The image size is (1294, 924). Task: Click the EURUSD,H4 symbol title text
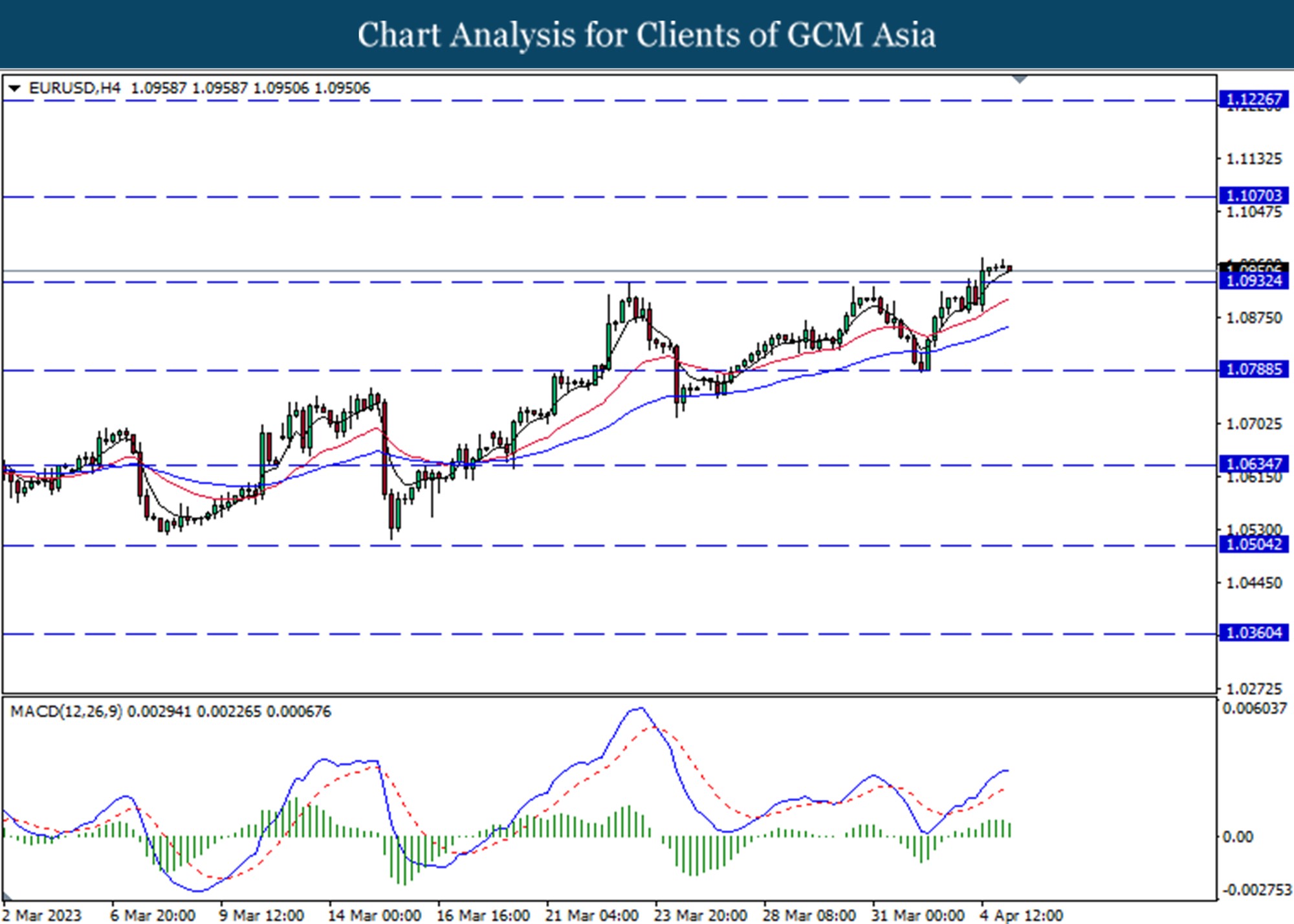click(74, 88)
